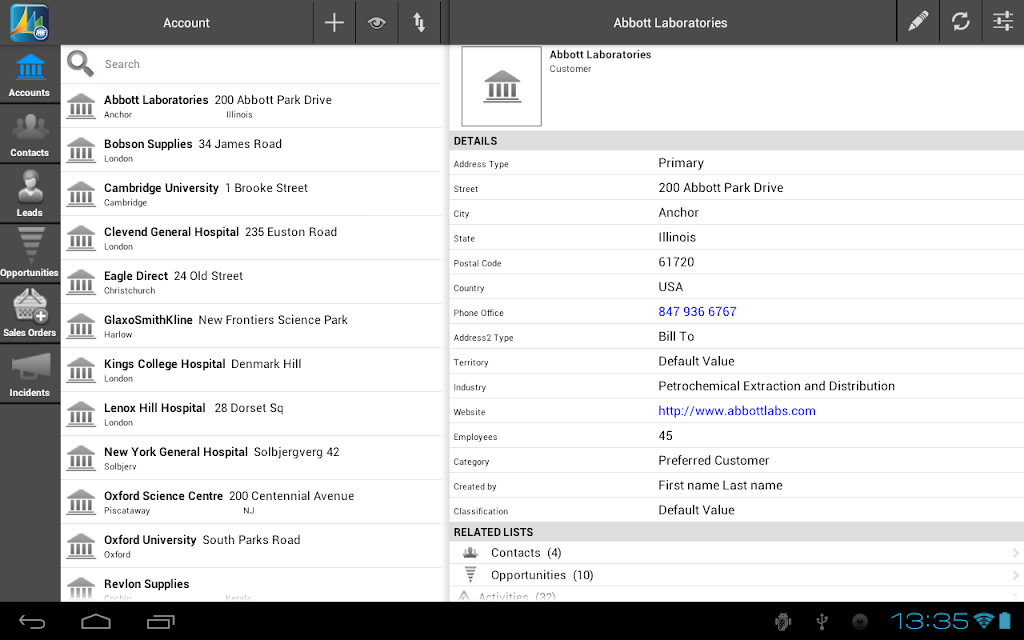Edit Abbott Laboratories with the pencil icon
The width and height of the screenshot is (1024, 640).
coord(918,22)
